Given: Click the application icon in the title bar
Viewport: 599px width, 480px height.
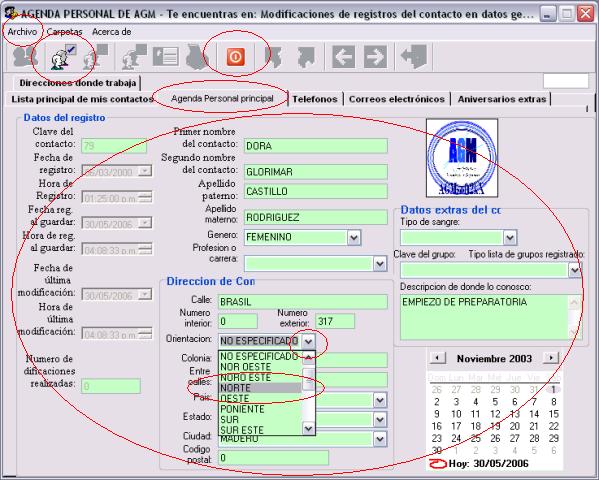Looking at the screenshot, I should click(11, 13).
